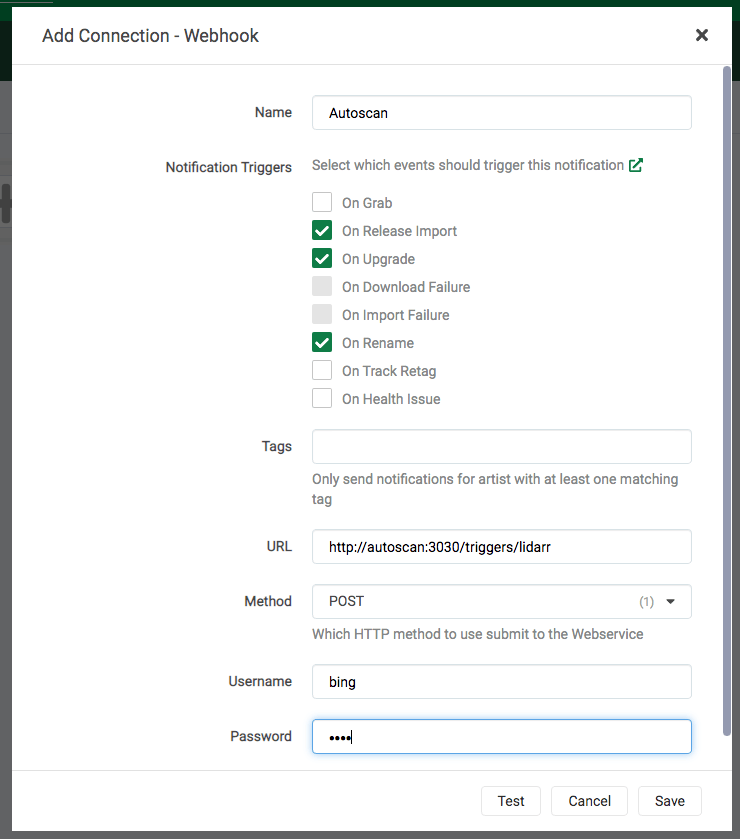Toggle the On Download Failure checkbox

tap(322, 287)
